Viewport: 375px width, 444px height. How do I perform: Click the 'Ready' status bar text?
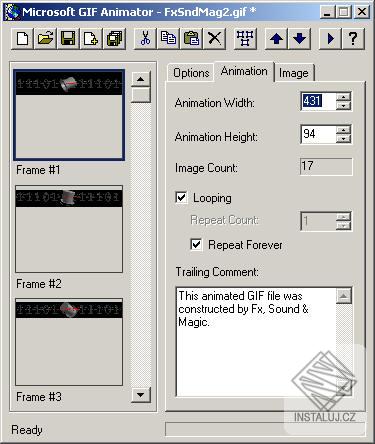(x=27, y=430)
